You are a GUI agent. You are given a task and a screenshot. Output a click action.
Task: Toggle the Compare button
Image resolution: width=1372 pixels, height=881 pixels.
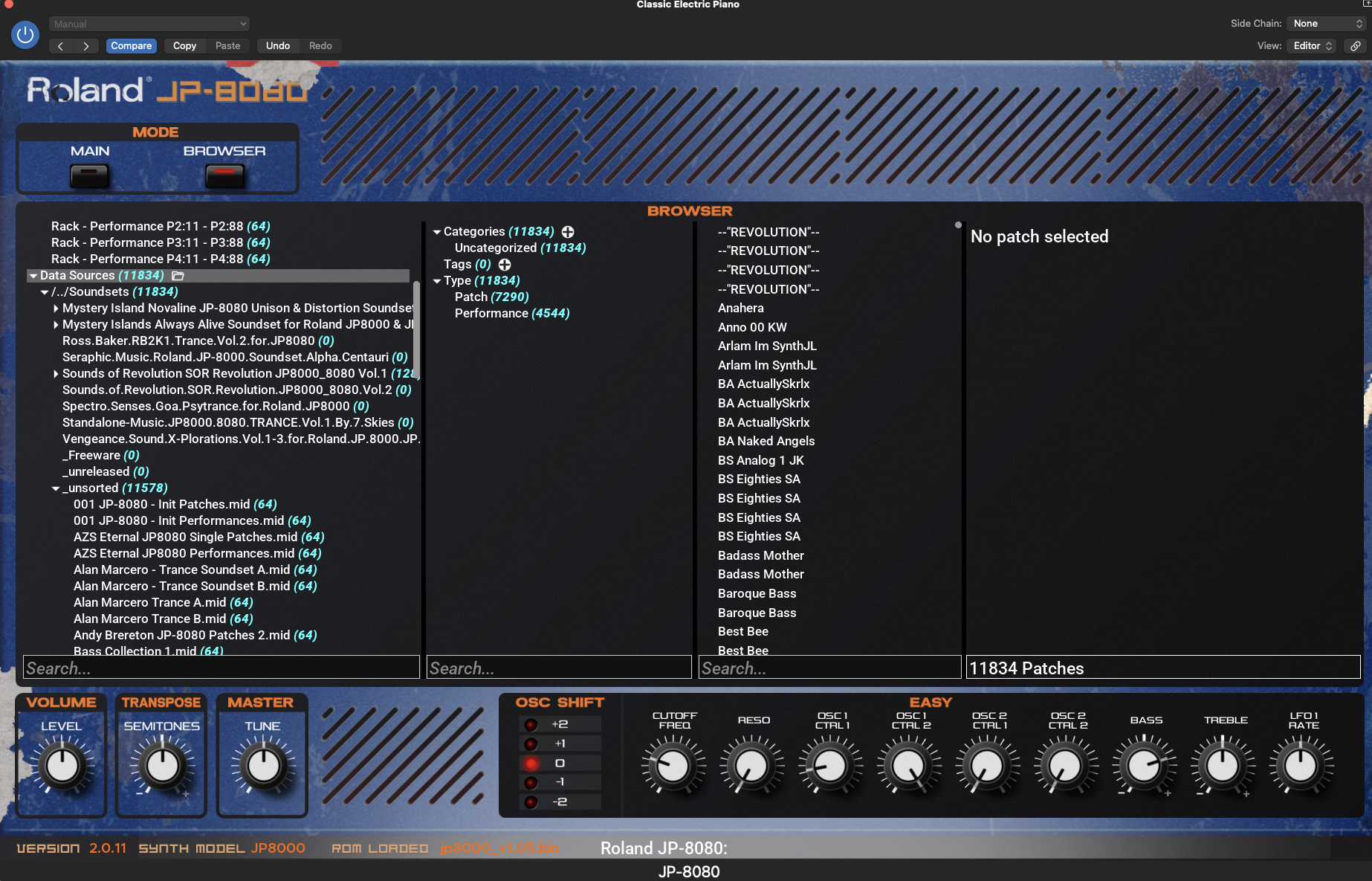132,46
